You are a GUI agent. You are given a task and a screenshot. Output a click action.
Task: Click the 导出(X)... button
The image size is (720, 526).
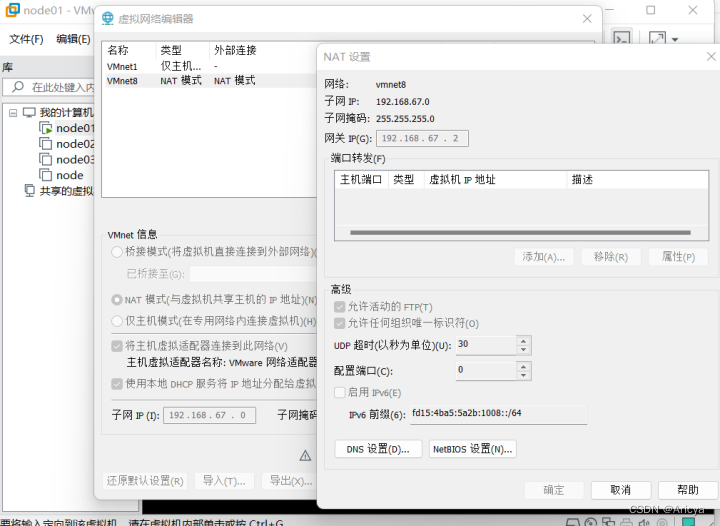pyautogui.click(x=291, y=481)
